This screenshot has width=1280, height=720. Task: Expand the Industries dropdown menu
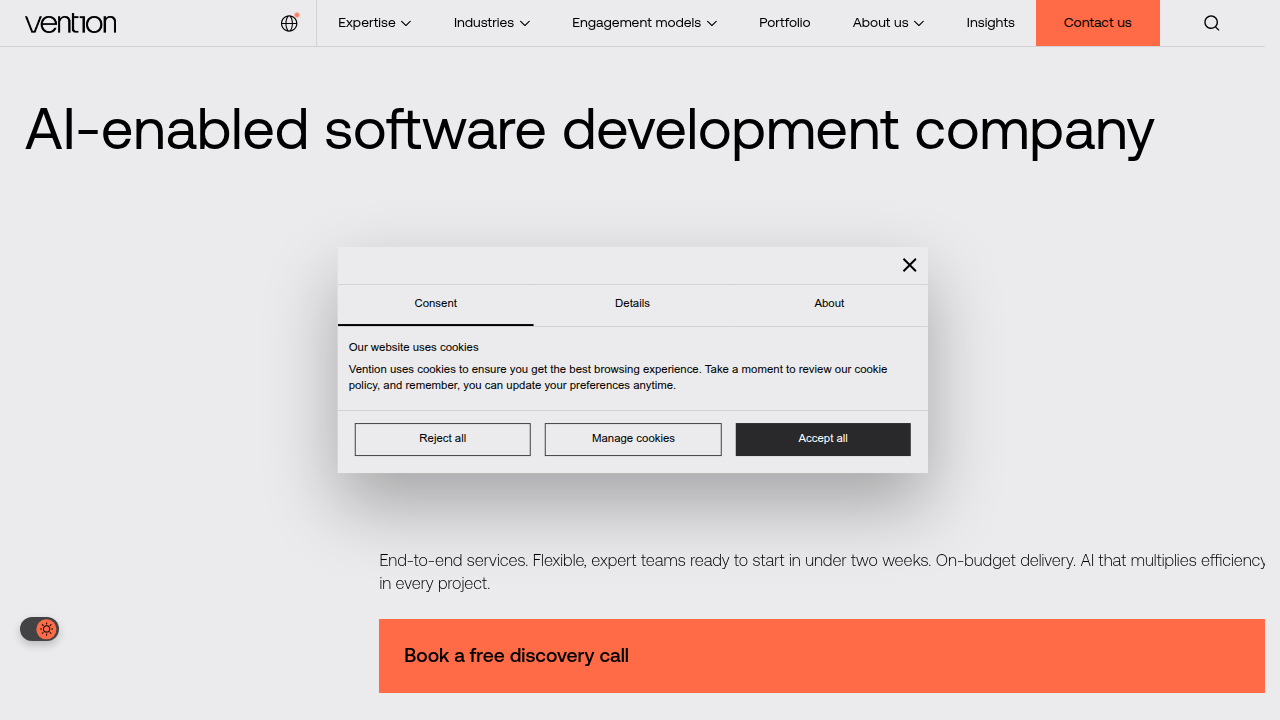tap(491, 23)
